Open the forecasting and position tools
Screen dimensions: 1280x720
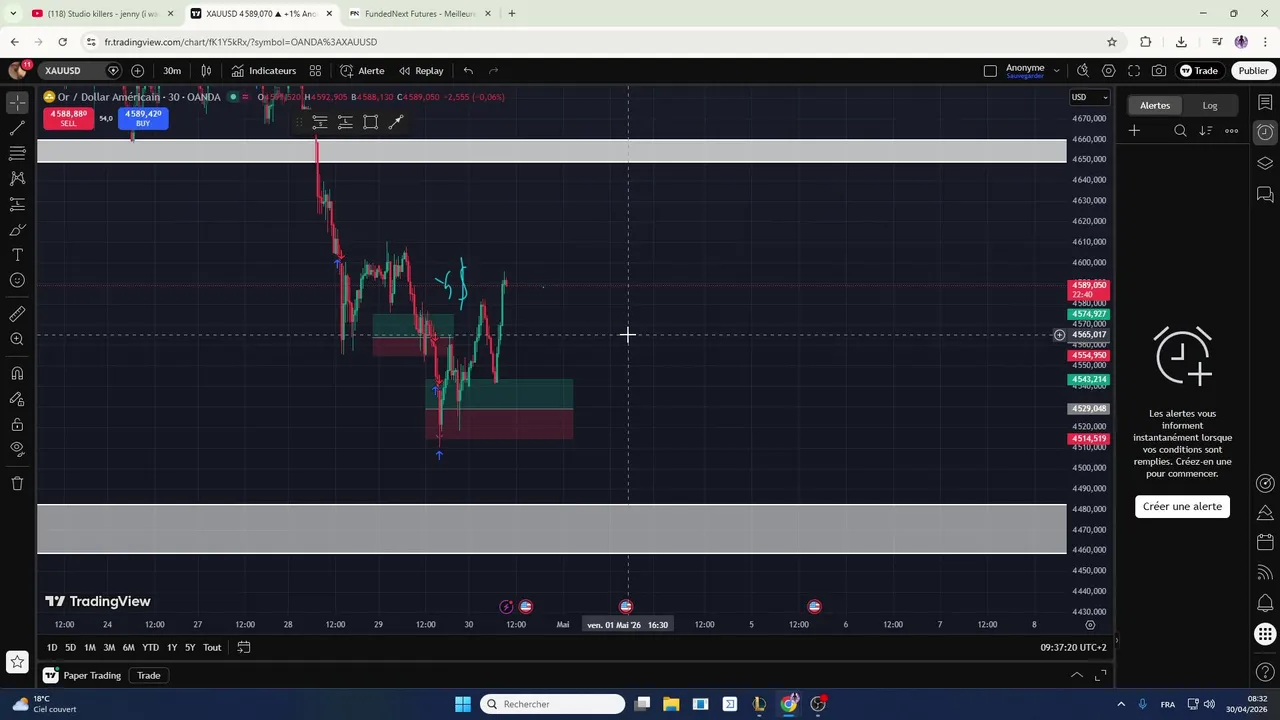17,204
